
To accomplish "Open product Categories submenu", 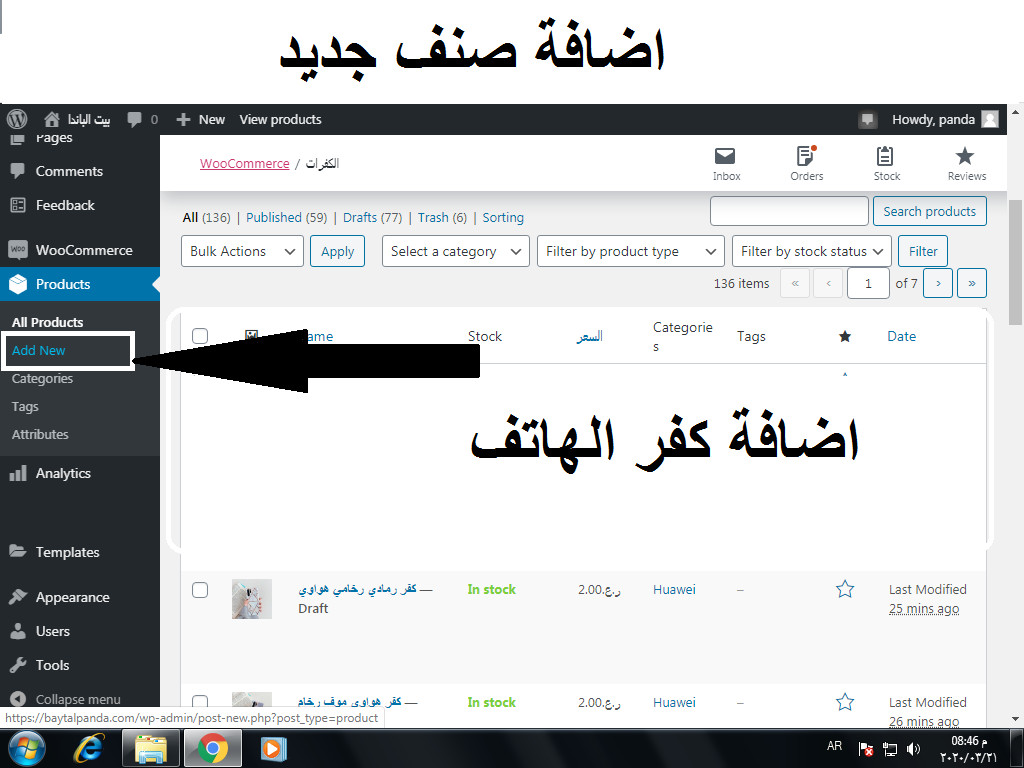I will pyautogui.click(x=42, y=379).
